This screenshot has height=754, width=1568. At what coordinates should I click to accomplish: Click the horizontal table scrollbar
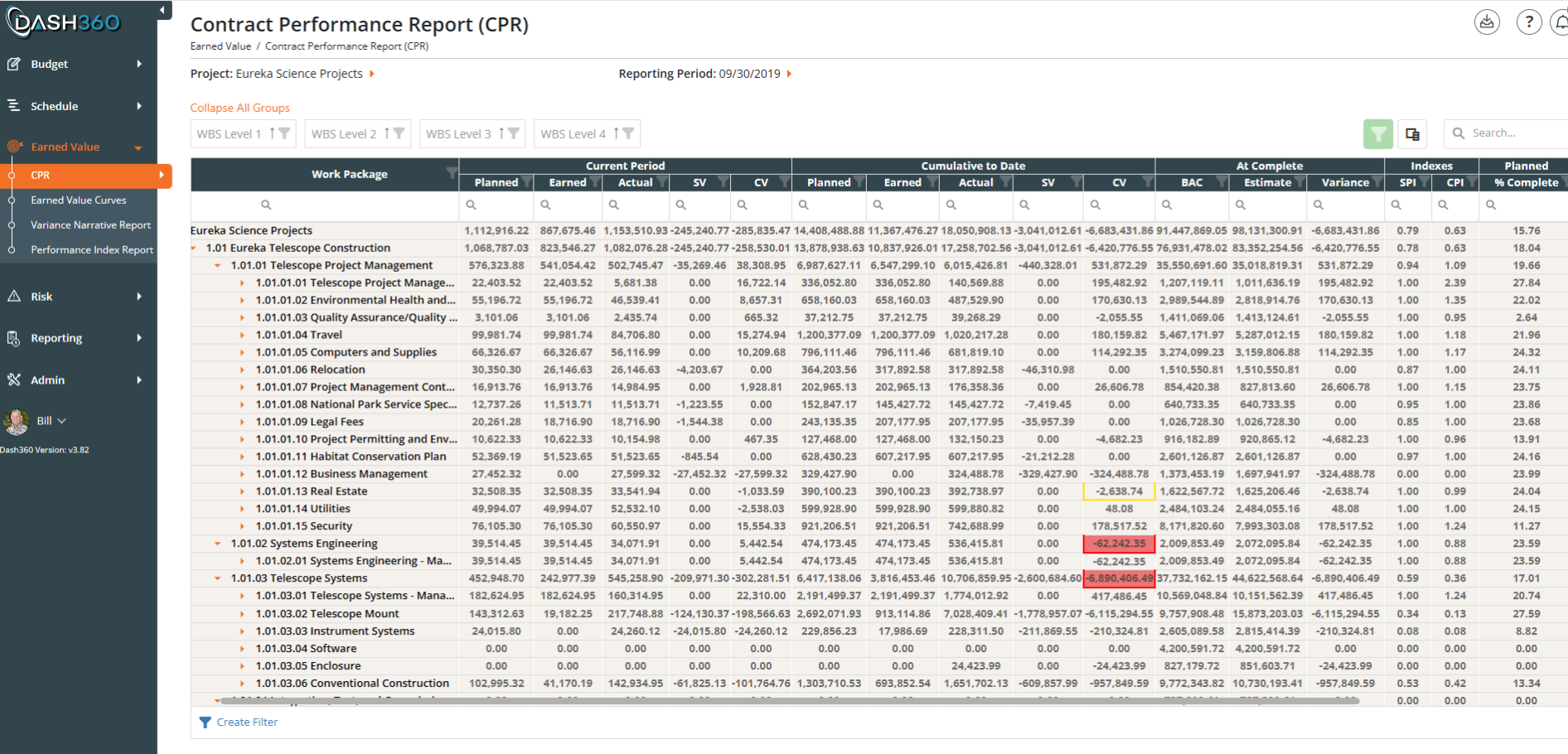[x=789, y=701]
